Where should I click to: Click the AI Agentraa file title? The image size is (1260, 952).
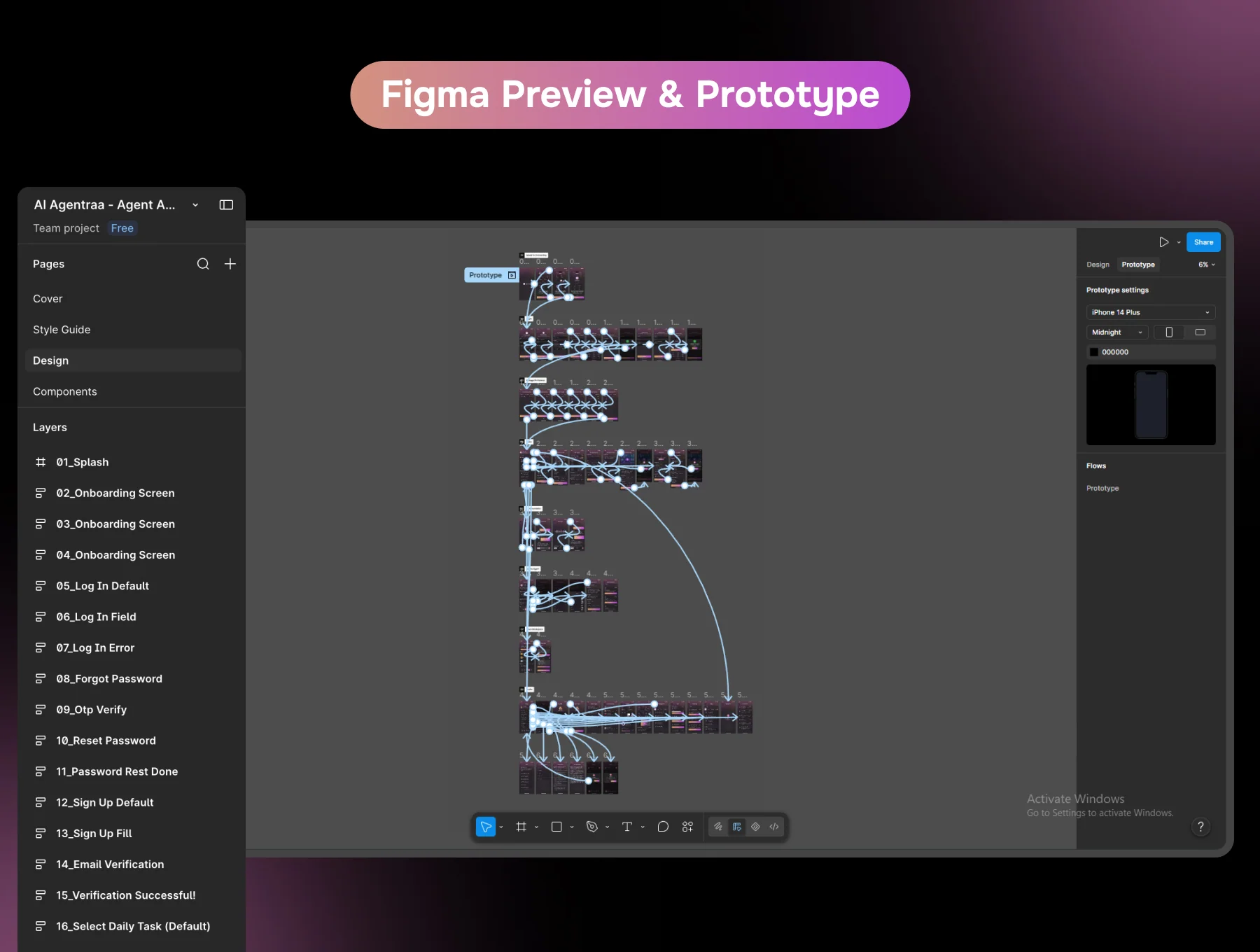point(104,205)
